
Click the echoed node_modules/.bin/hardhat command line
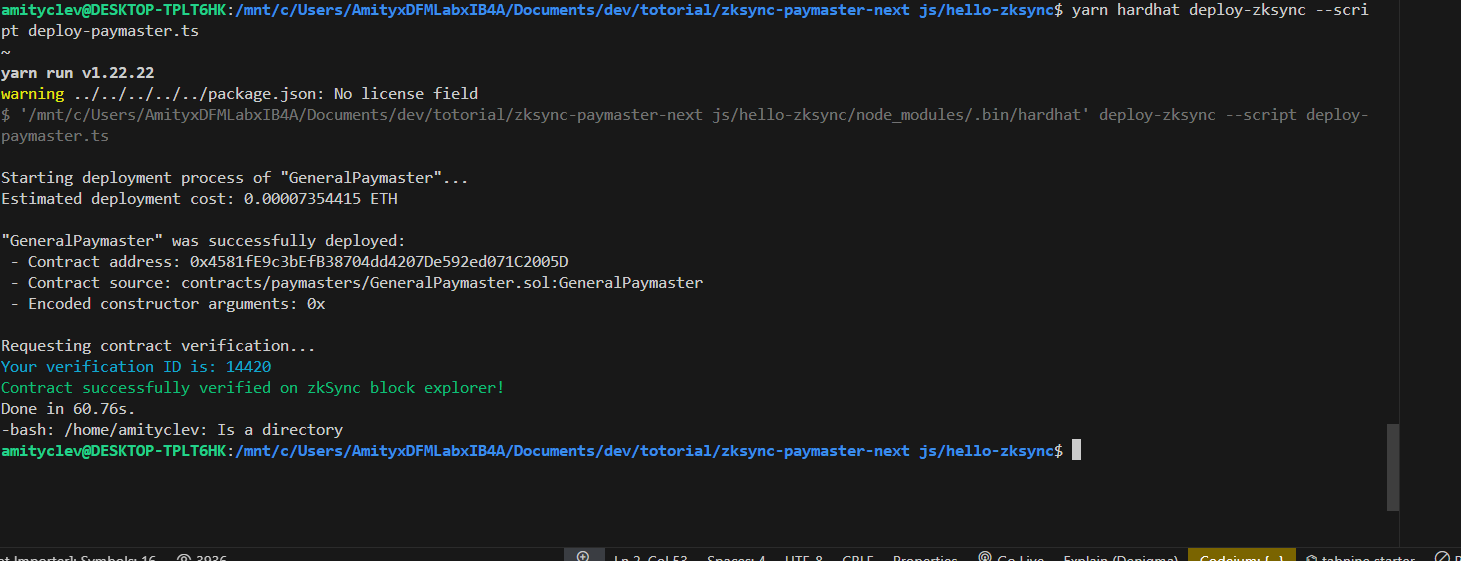[685, 125]
